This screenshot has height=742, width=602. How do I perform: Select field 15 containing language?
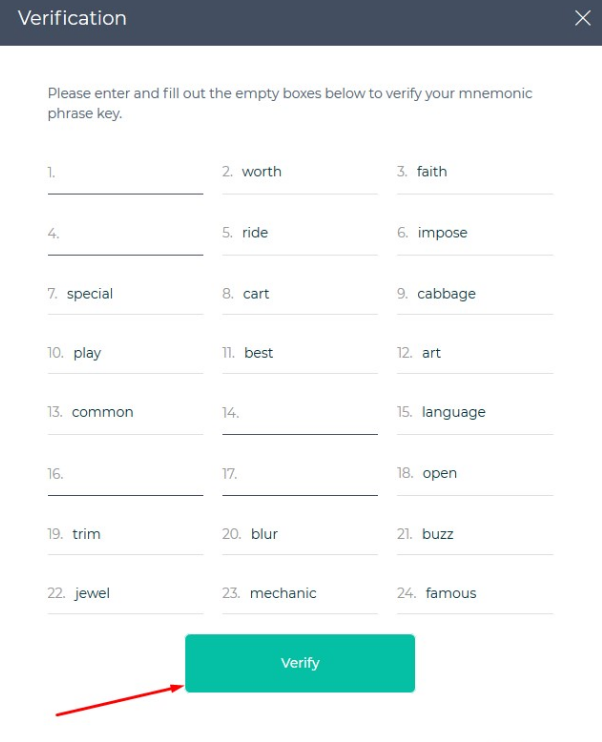pyautogui.click(x=475, y=413)
